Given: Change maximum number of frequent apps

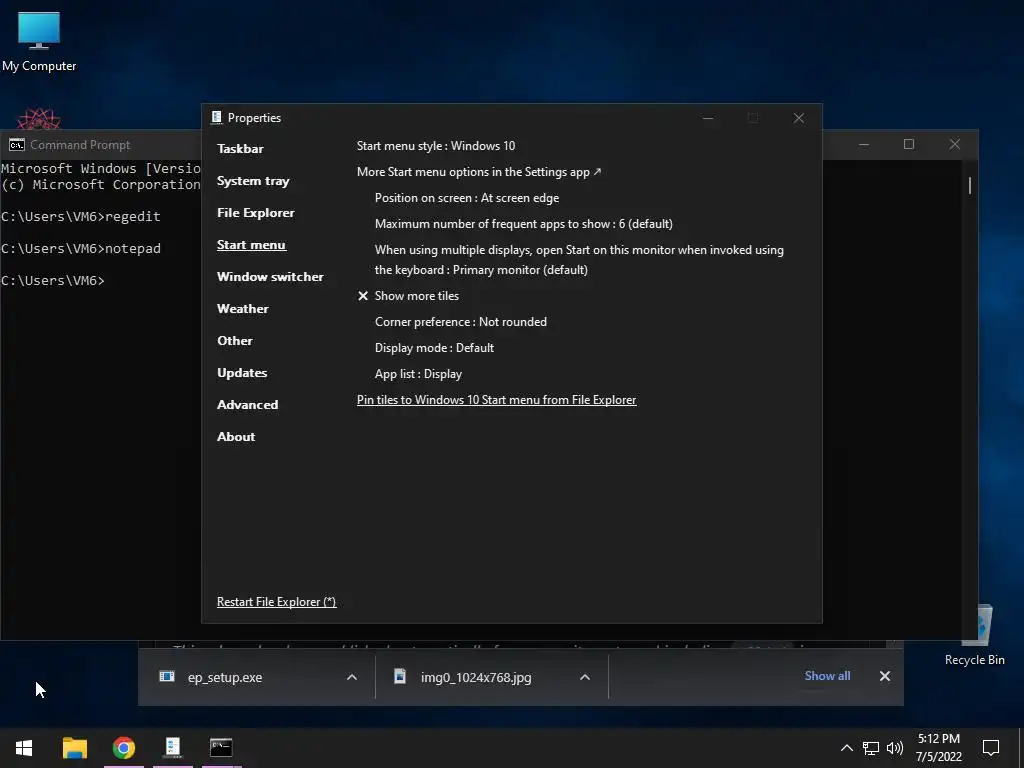Looking at the screenshot, I should [523, 224].
